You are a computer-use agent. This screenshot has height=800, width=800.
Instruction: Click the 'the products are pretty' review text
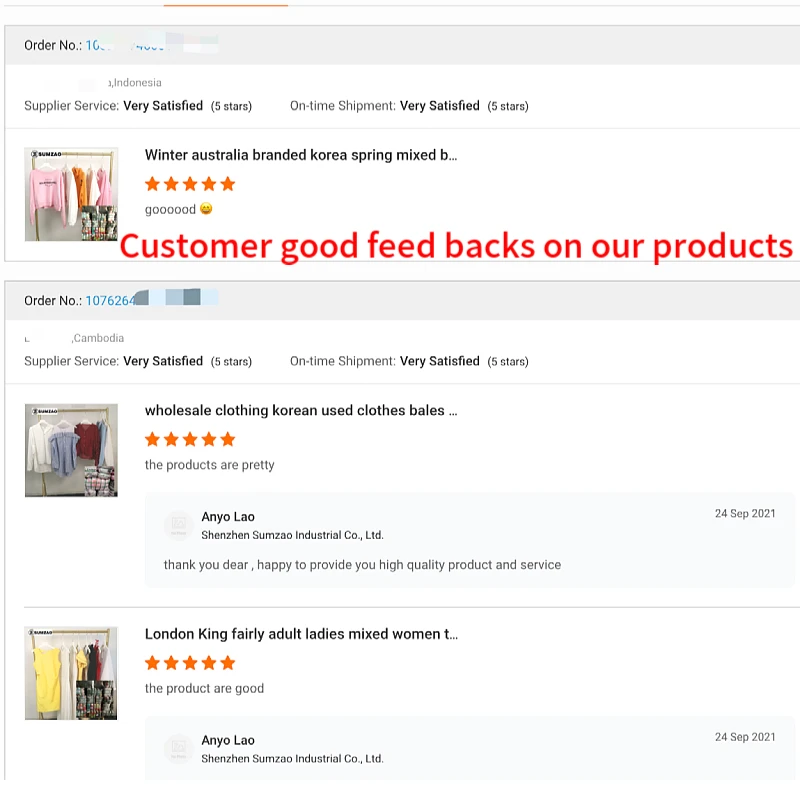209,465
